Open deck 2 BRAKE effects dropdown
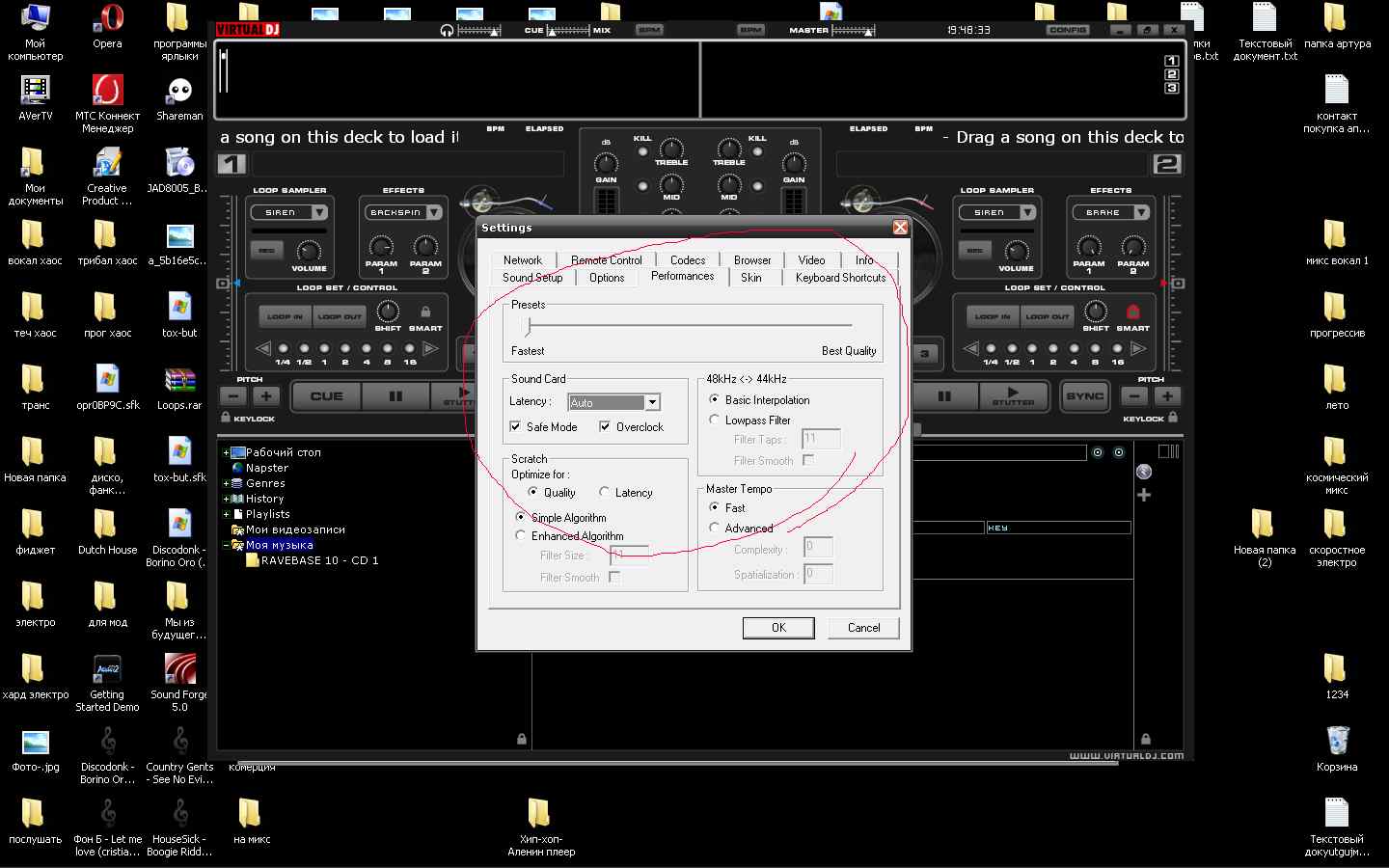Image resolution: width=1389 pixels, height=868 pixels. (1141, 212)
